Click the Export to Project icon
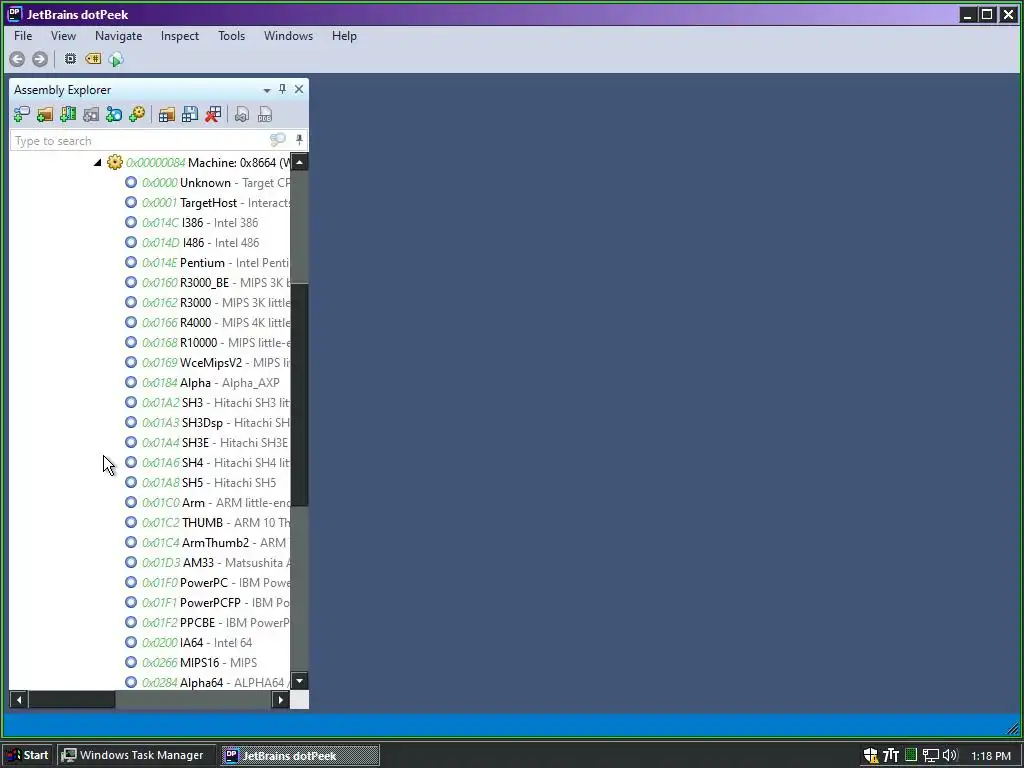1024x768 pixels. [242, 115]
